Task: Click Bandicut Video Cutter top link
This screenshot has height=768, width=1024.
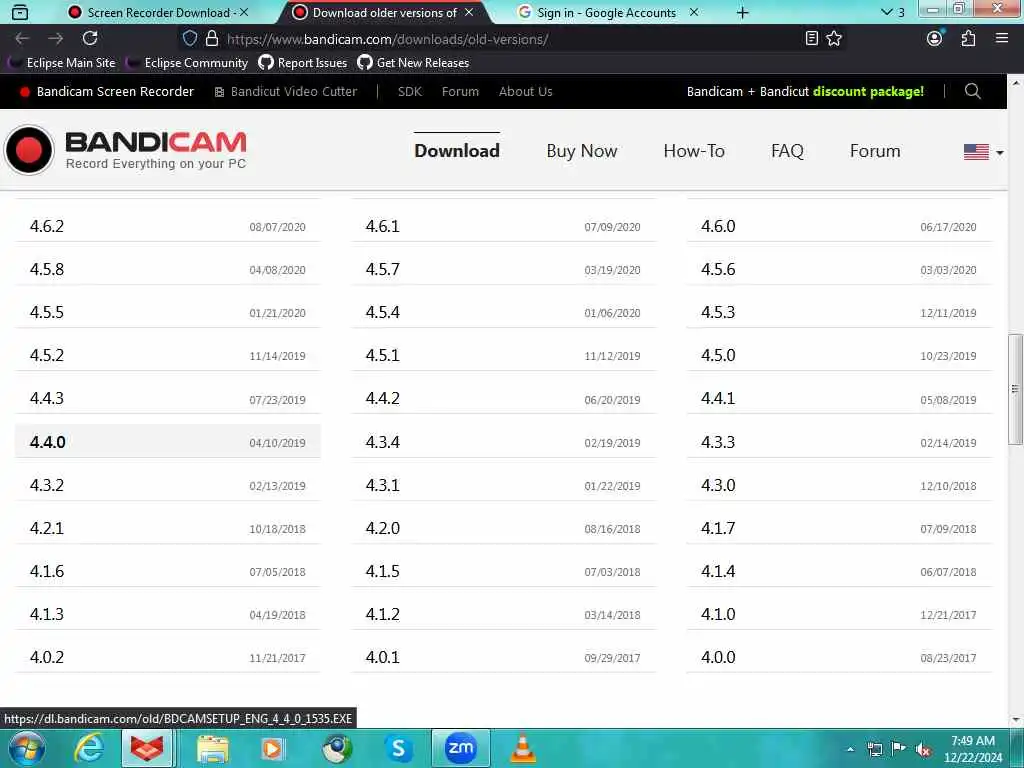Action: [x=286, y=91]
